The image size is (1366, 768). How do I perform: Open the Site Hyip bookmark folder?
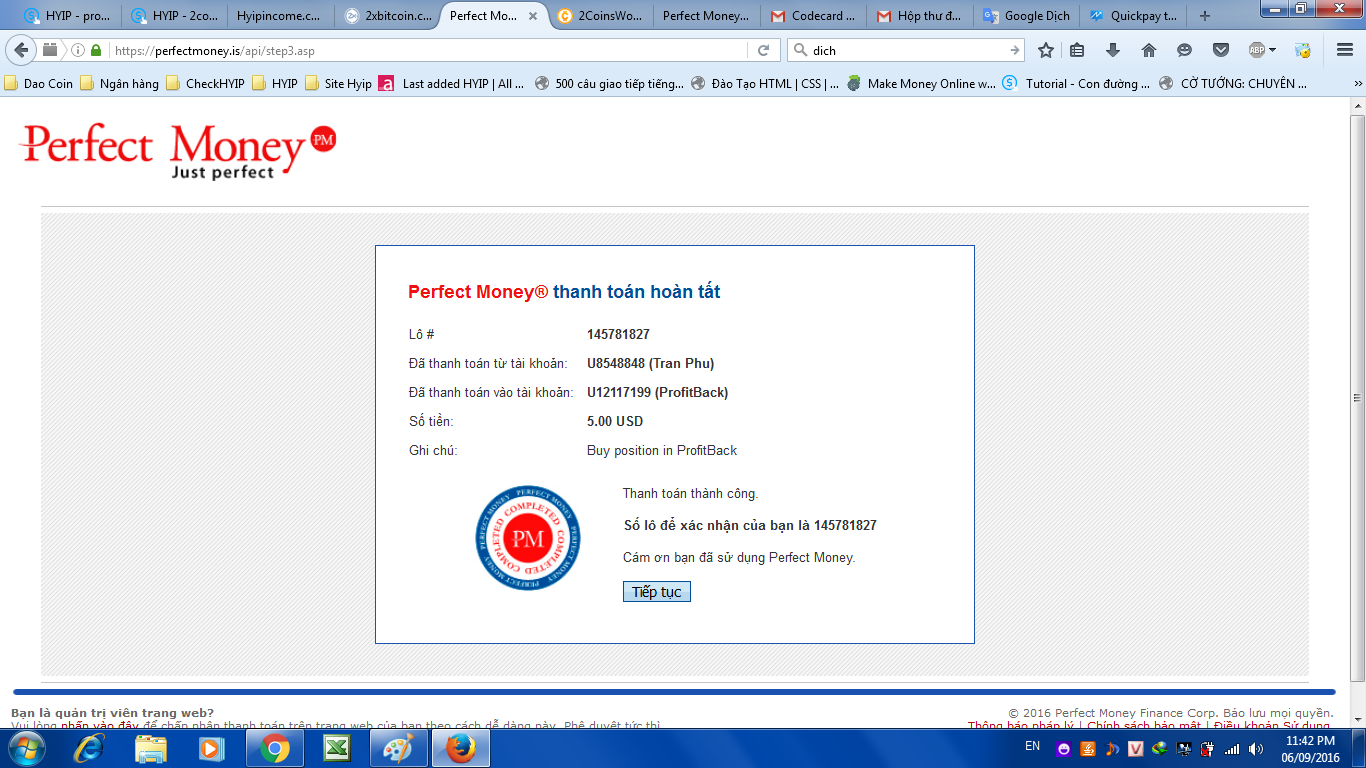(338, 84)
